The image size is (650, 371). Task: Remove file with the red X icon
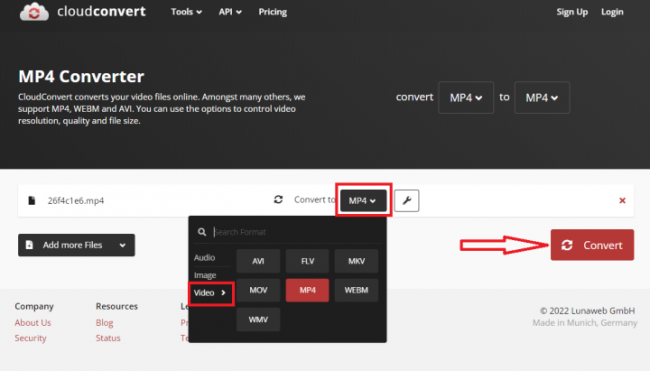tap(622, 201)
